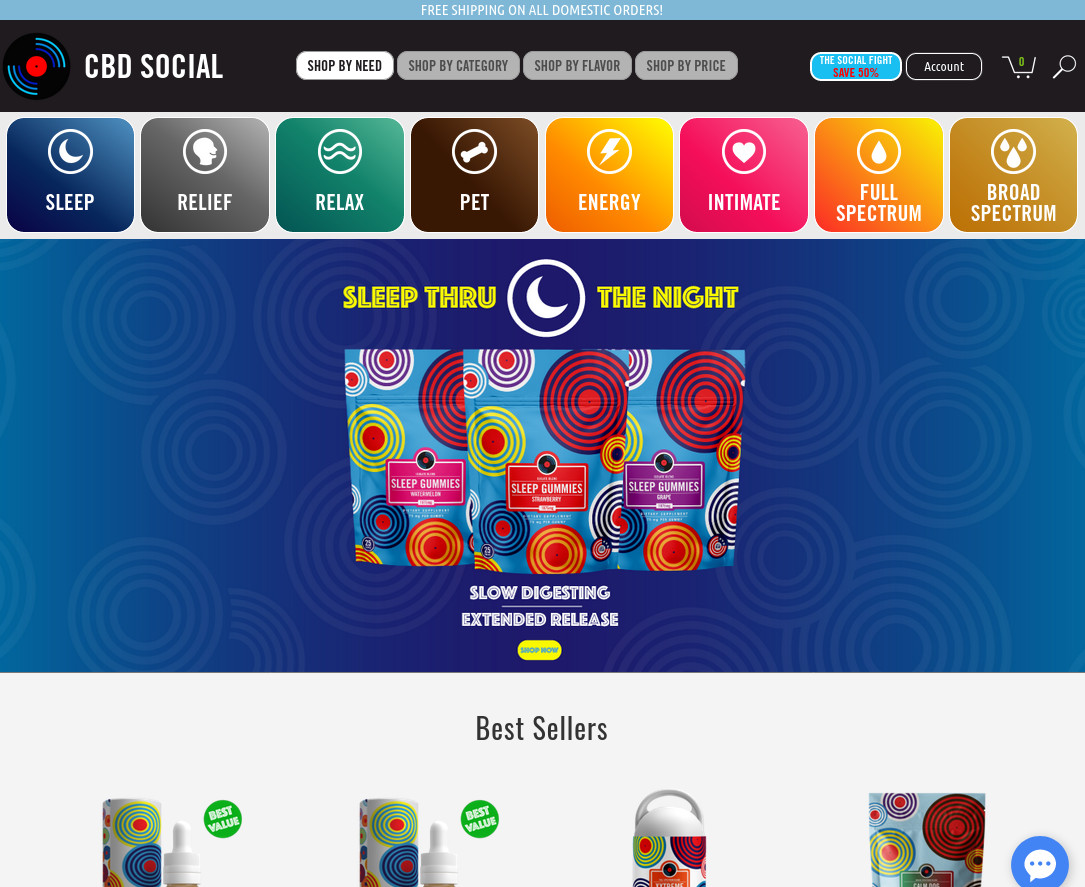This screenshot has height=887, width=1085.
Task: Open the Strawberry Sleep Gummies banner image
Action: point(547,461)
